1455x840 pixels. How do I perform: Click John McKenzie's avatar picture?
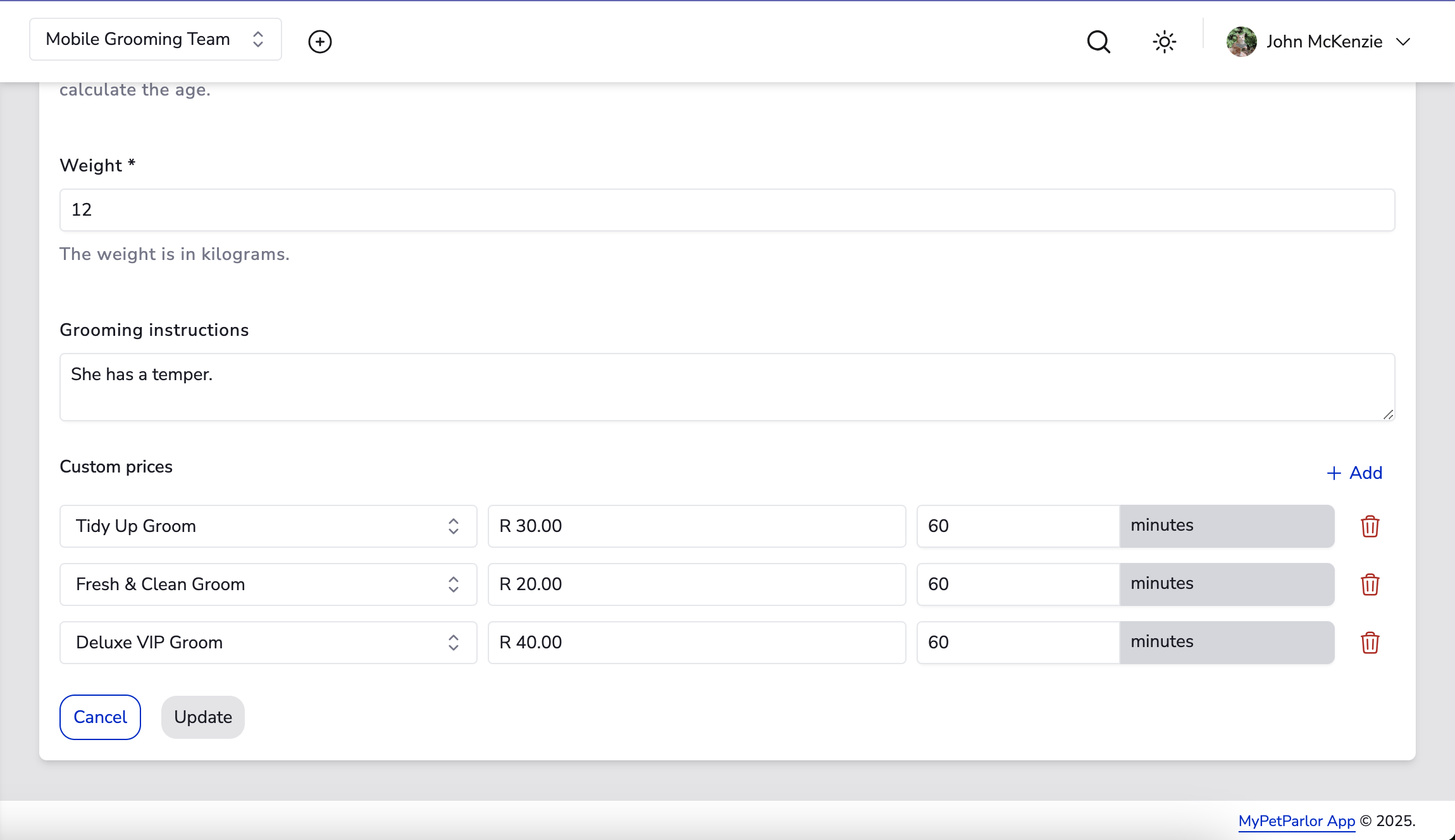coord(1241,42)
